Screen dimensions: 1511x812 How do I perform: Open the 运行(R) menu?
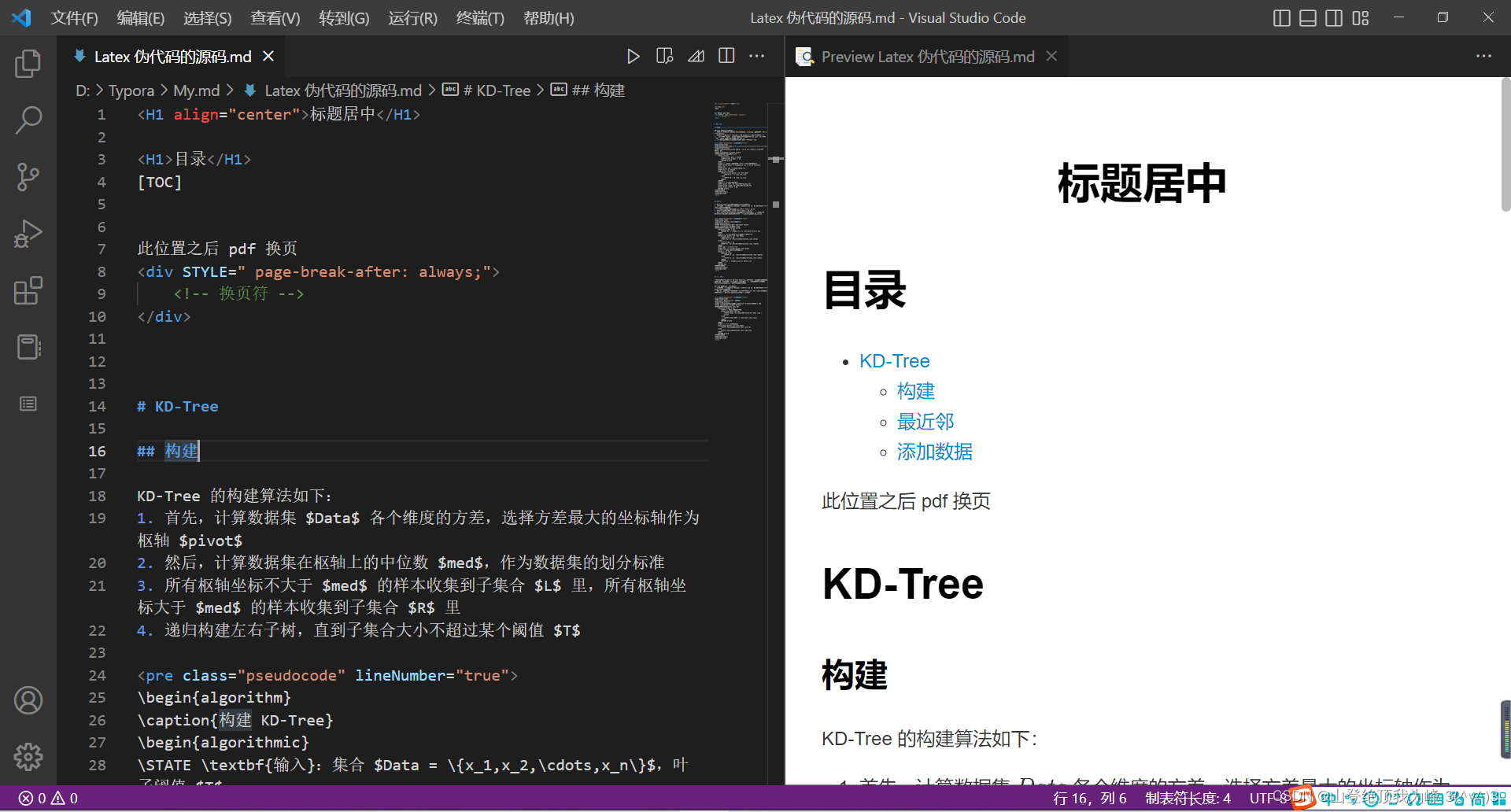(x=412, y=18)
